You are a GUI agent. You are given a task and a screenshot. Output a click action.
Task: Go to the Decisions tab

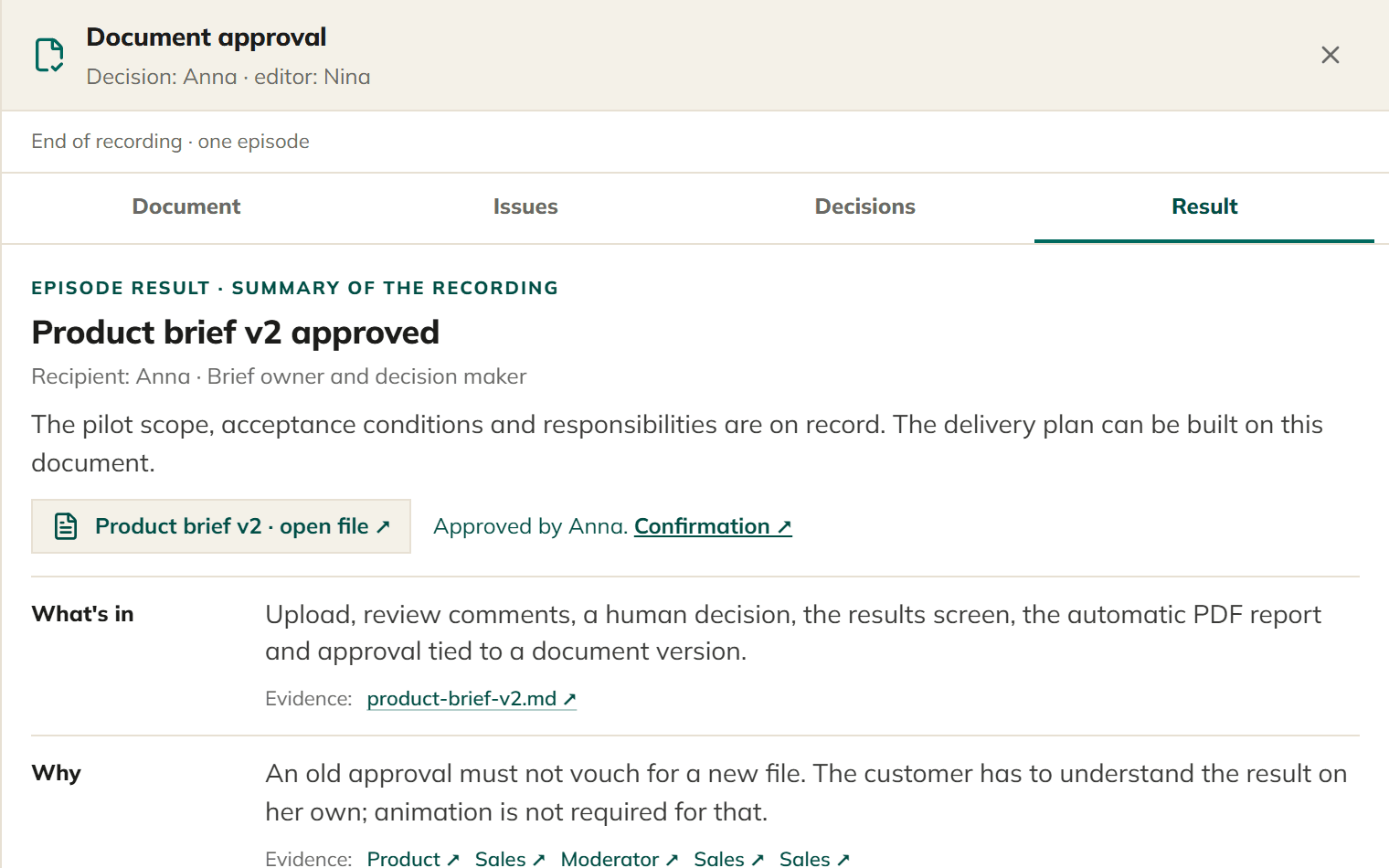tap(864, 206)
